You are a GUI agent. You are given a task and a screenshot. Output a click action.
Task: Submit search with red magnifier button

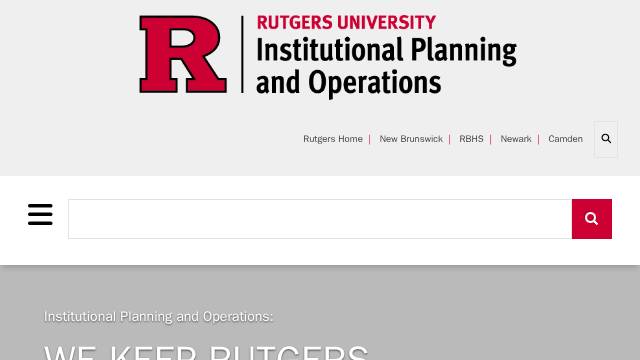coord(592,219)
